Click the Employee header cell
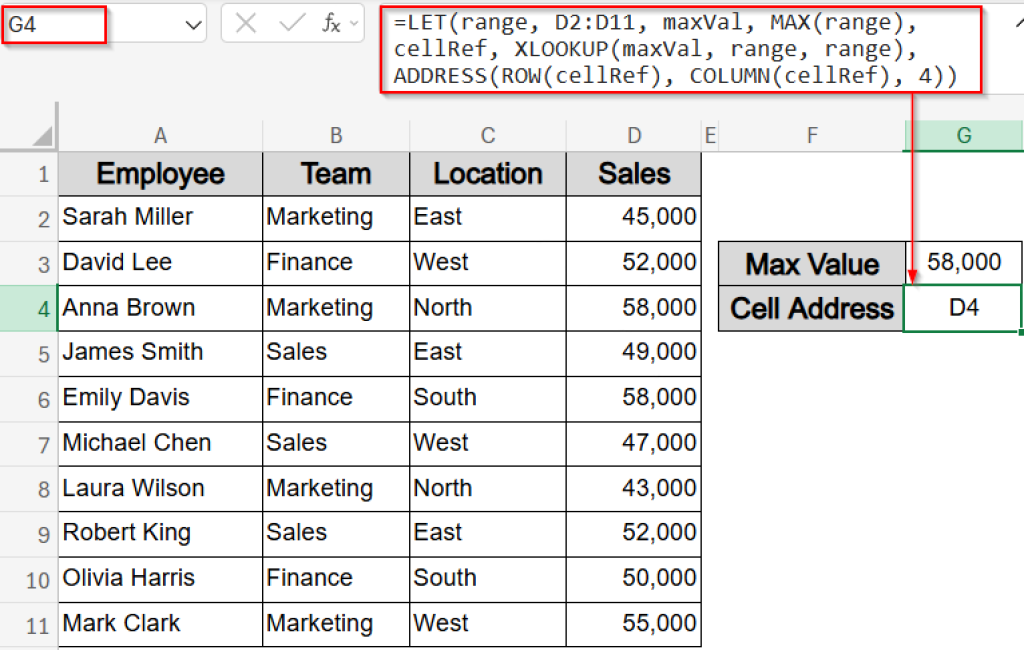This screenshot has height=650, width=1024. [159, 173]
